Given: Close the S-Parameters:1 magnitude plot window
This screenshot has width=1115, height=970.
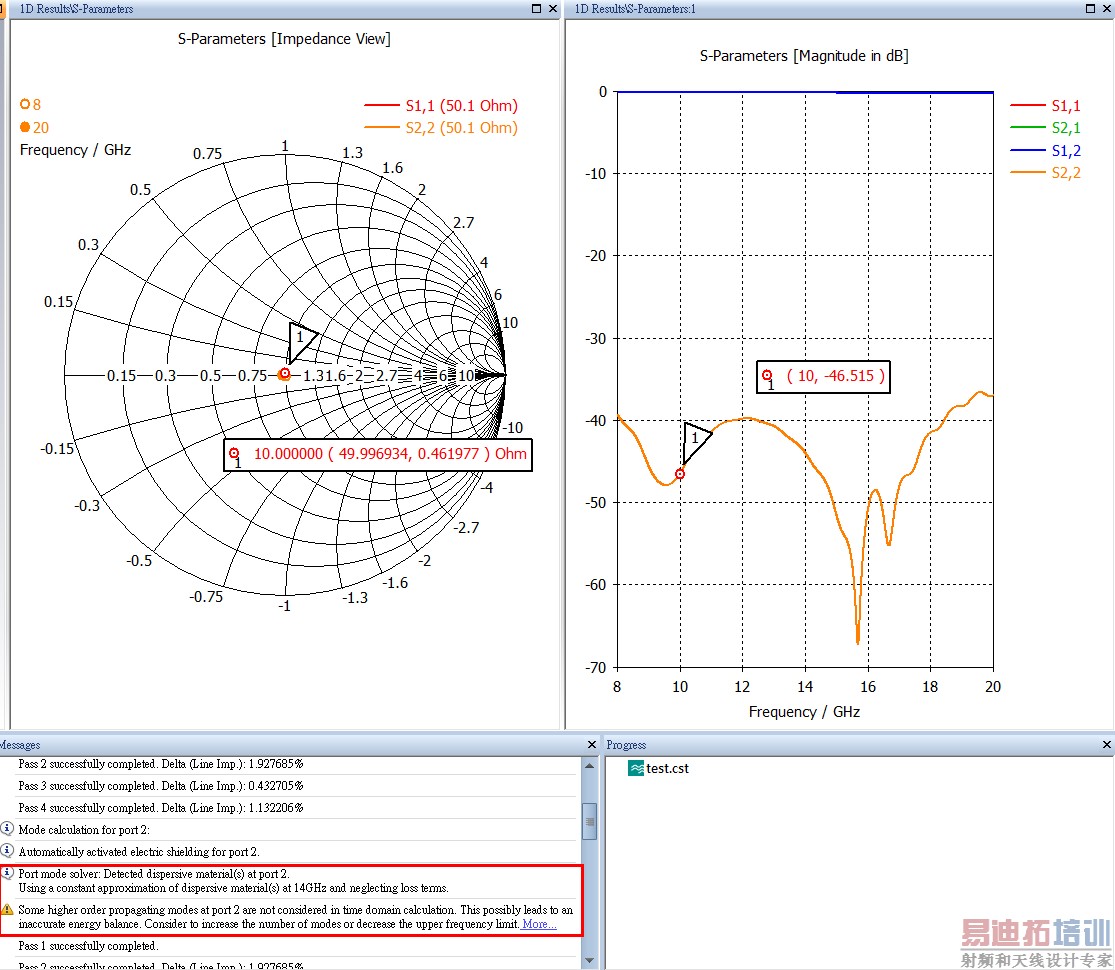Looking at the screenshot, I should coord(1107,9).
